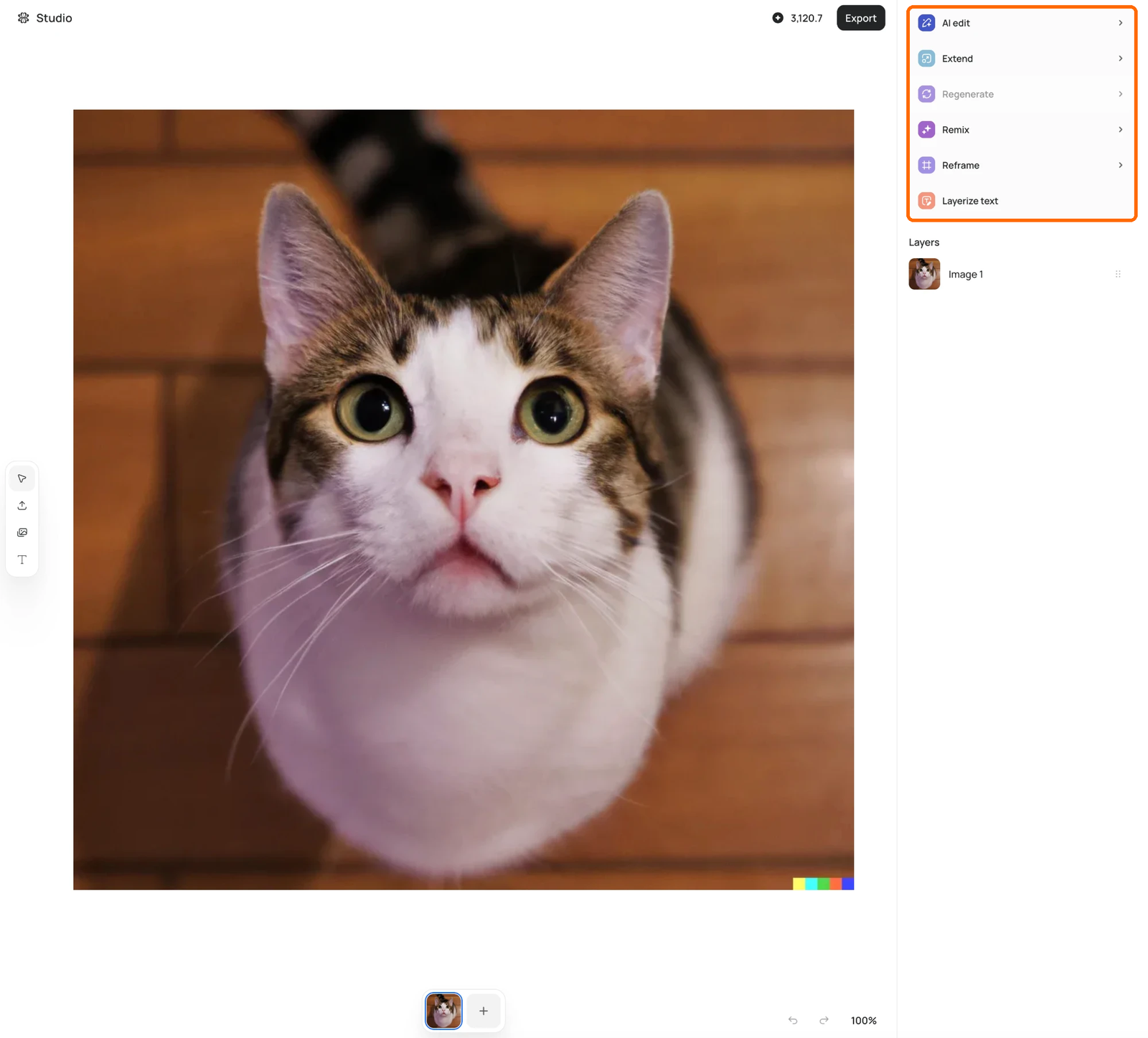Viewport: 1148px width, 1038px height.
Task: Expand the Reframe option chevron
Action: 1120,165
